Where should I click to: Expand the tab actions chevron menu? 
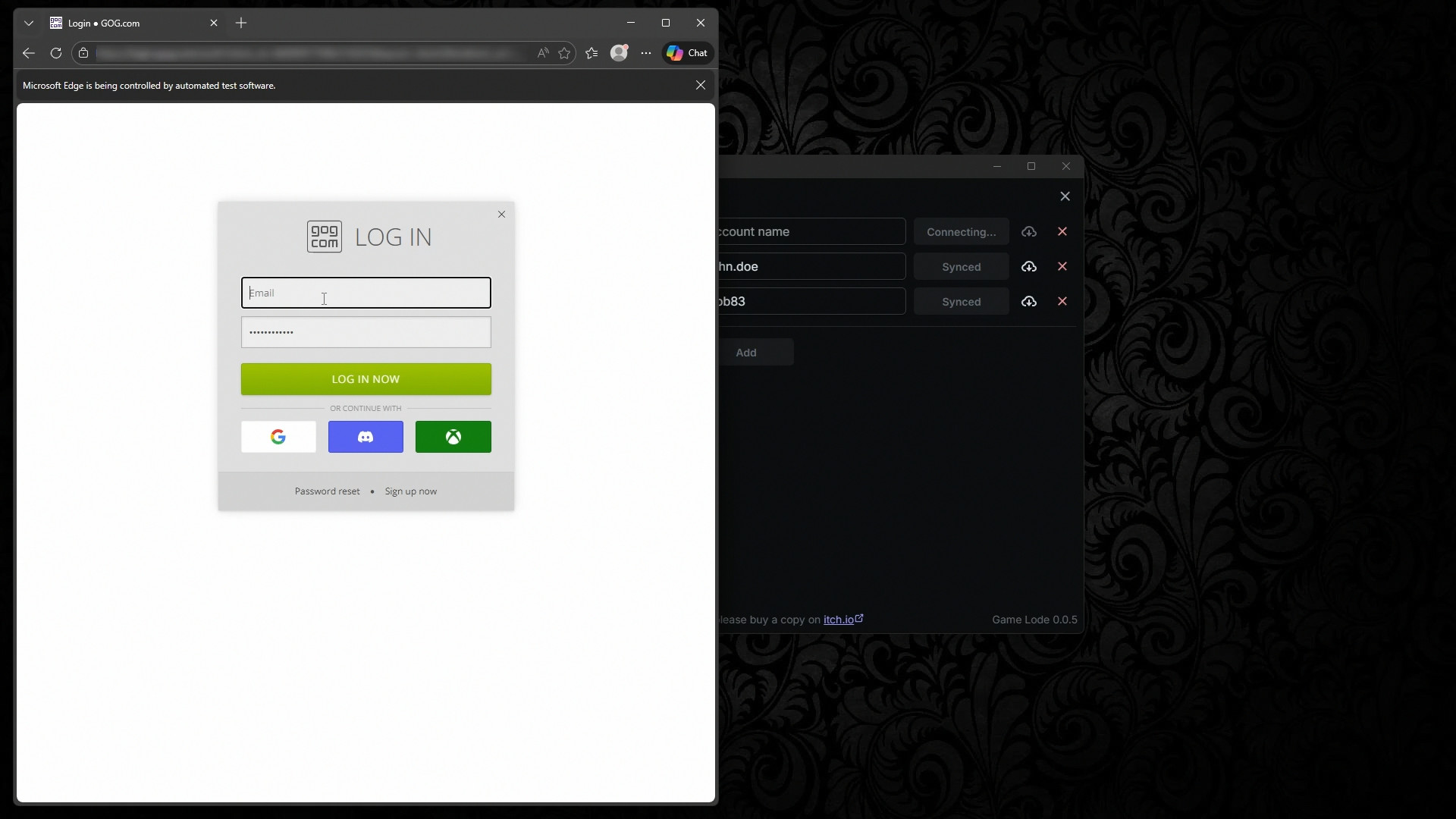(x=29, y=24)
